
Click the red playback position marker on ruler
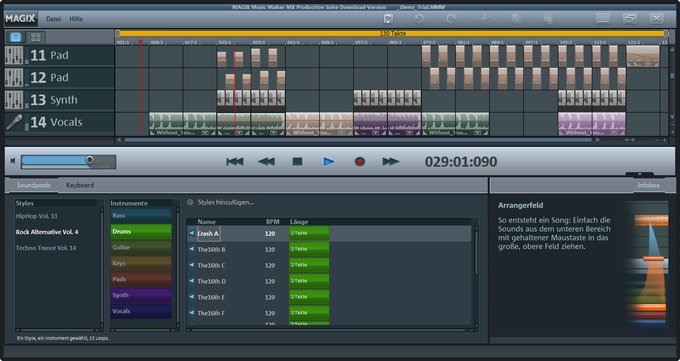(x=141, y=42)
